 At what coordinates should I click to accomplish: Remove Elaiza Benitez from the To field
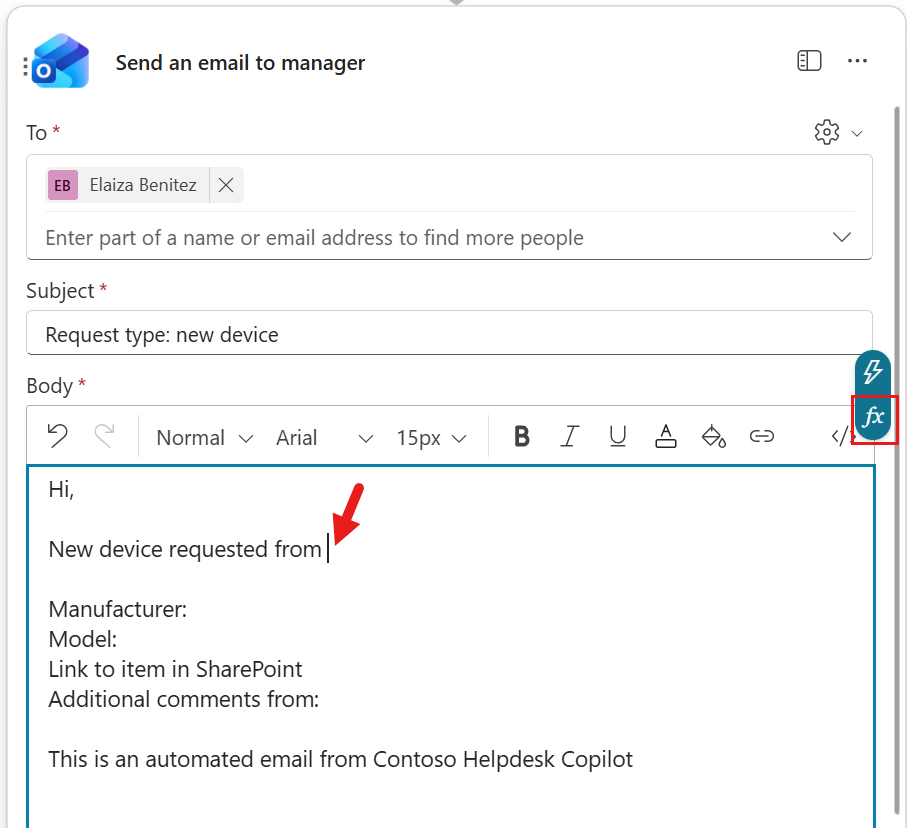225,184
